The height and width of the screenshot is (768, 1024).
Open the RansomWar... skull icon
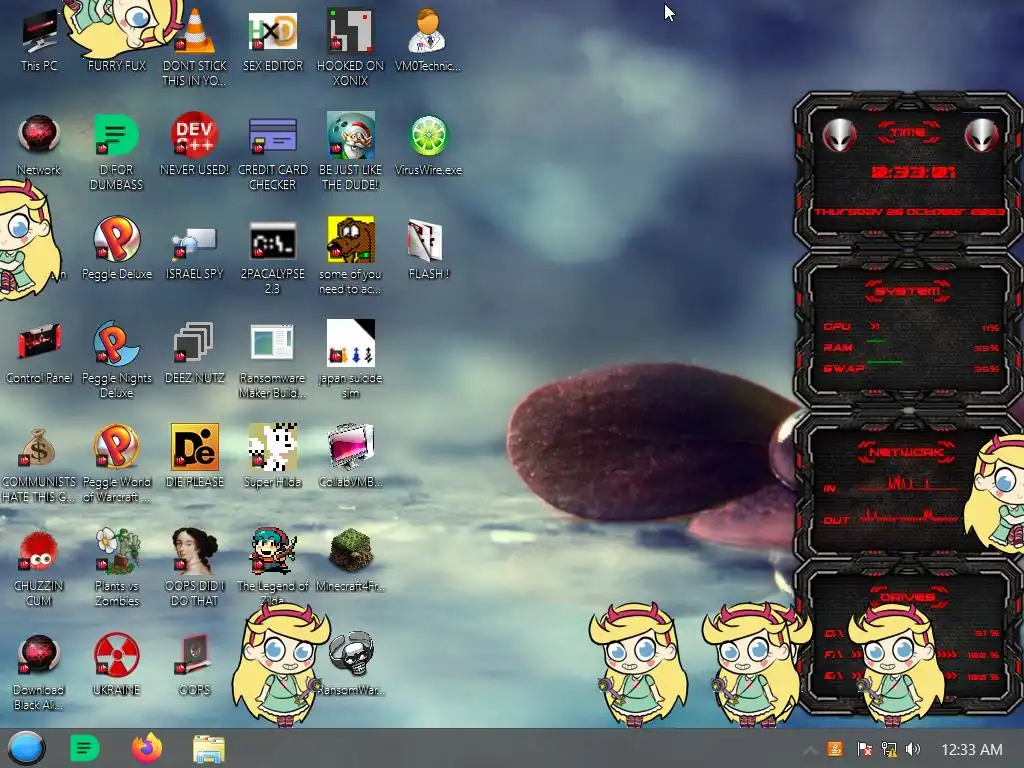coord(353,664)
